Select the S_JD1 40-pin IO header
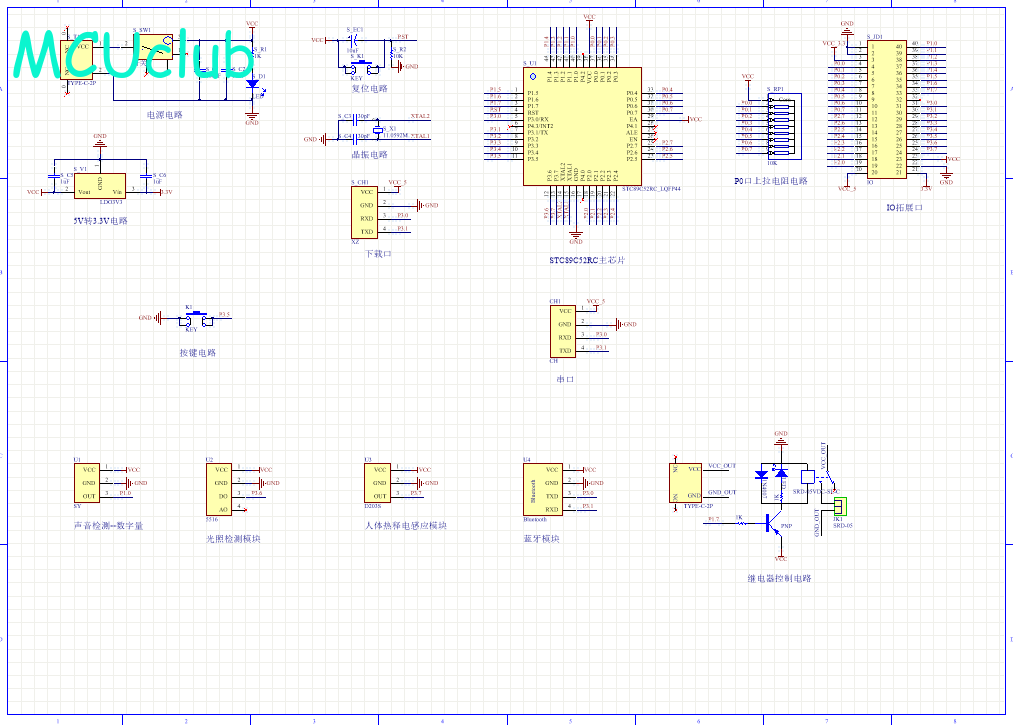 (x=886, y=109)
